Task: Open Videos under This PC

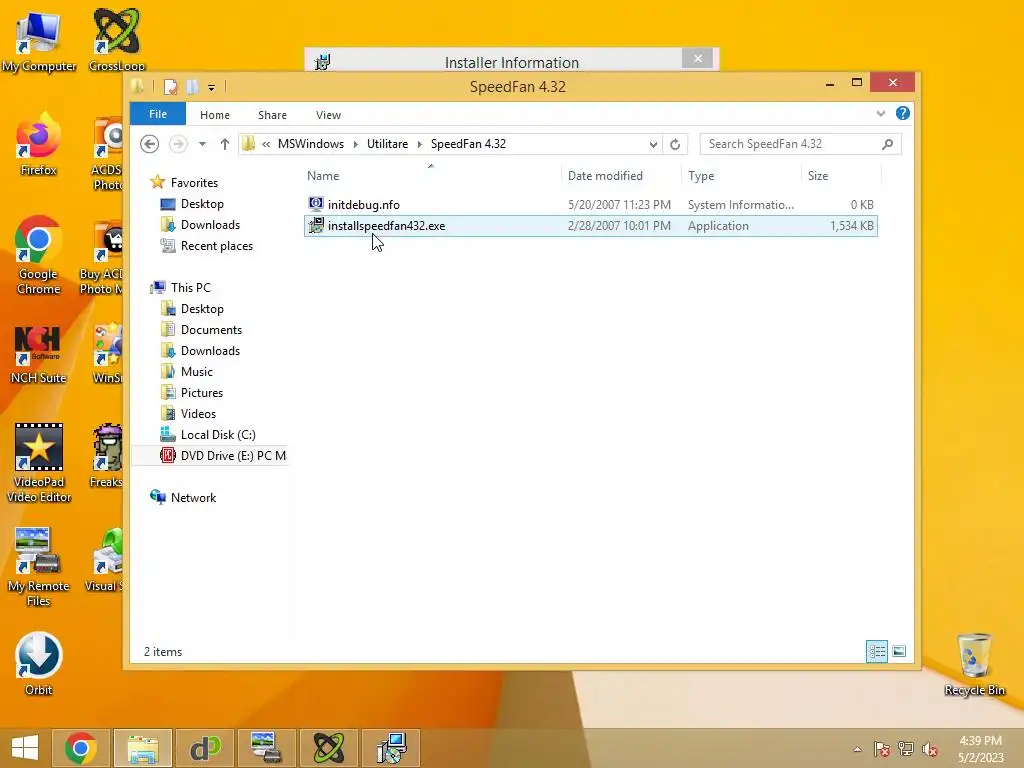Action: point(198,413)
